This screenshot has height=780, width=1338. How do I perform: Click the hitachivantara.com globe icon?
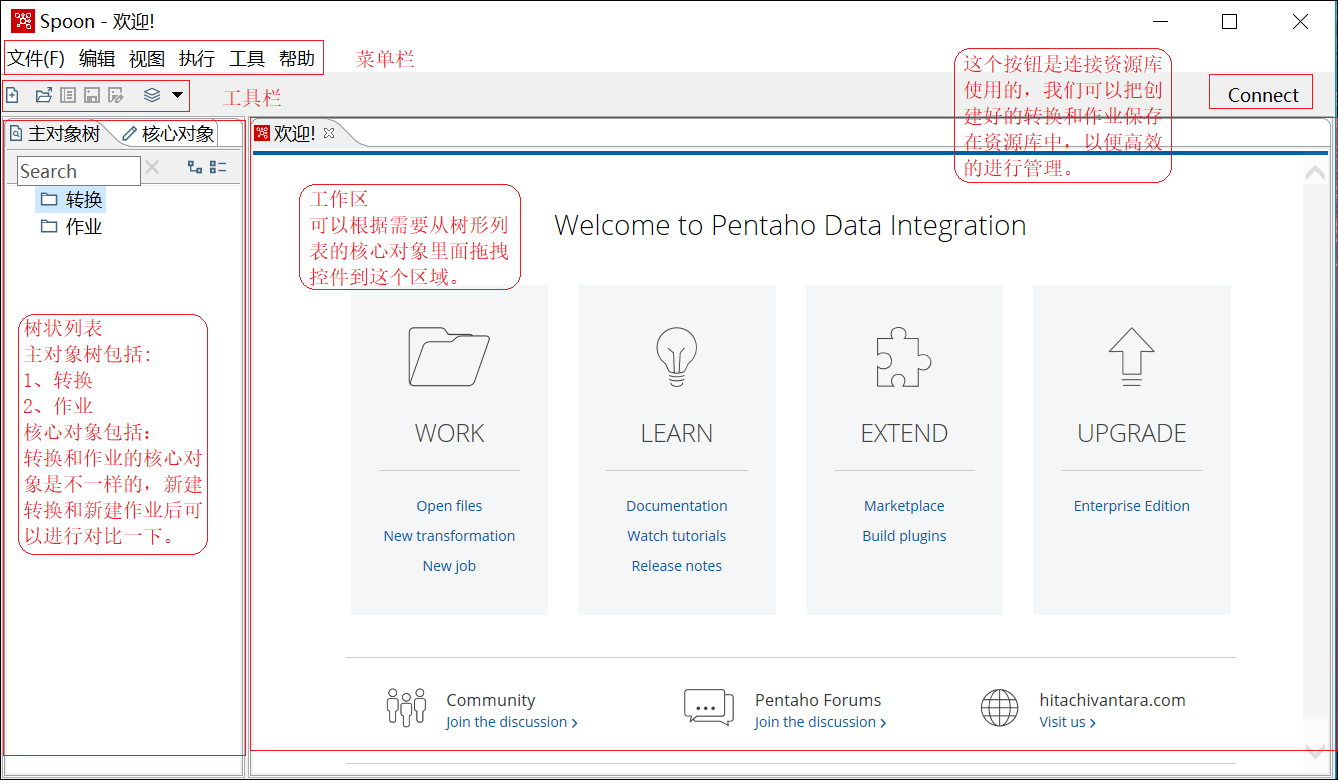(x=999, y=708)
